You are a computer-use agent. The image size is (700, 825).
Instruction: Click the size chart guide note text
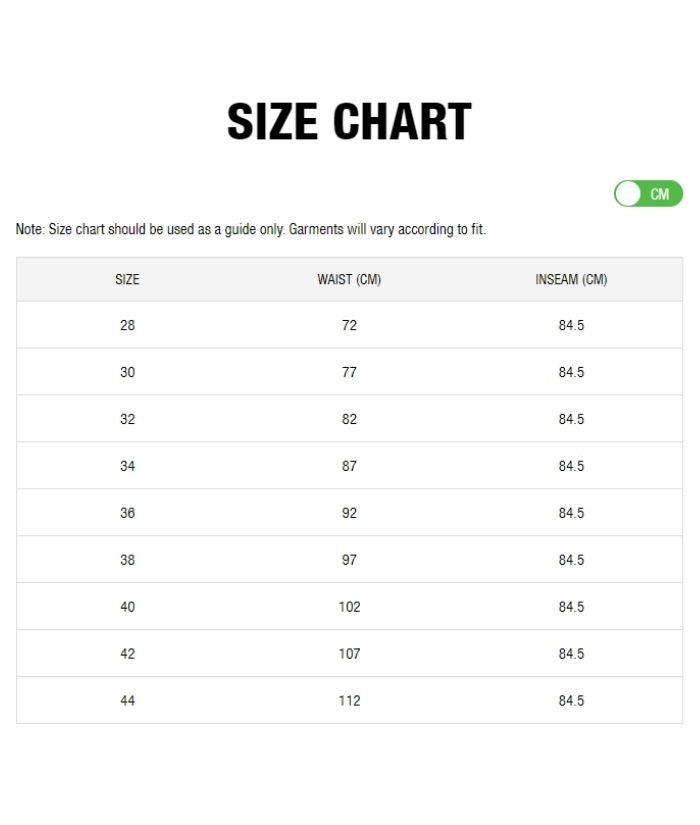[248, 229]
